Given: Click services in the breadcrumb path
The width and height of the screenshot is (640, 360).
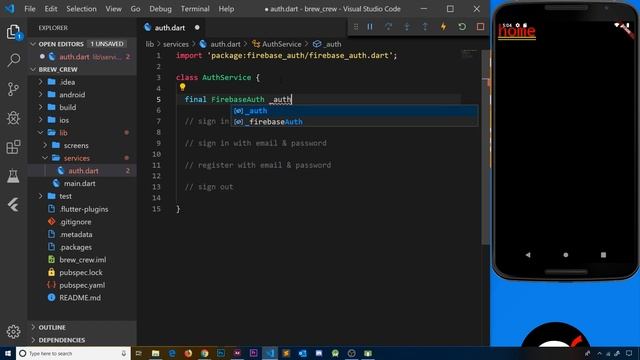Looking at the screenshot, I should (176, 44).
